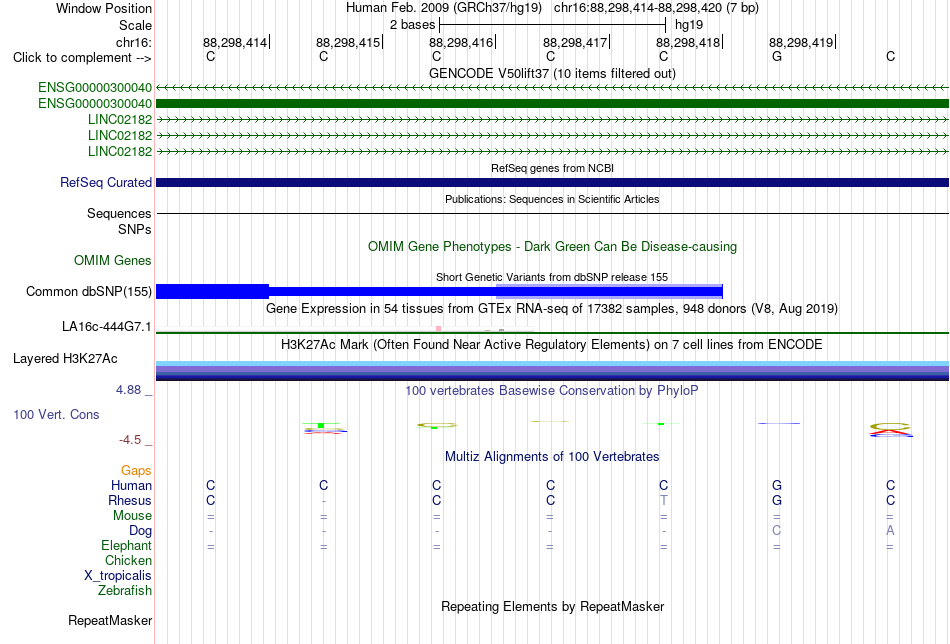This screenshot has height=644, width=950.
Task: Click Multiz Alignments of 100 Vertebrates title
Action: click(552, 456)
